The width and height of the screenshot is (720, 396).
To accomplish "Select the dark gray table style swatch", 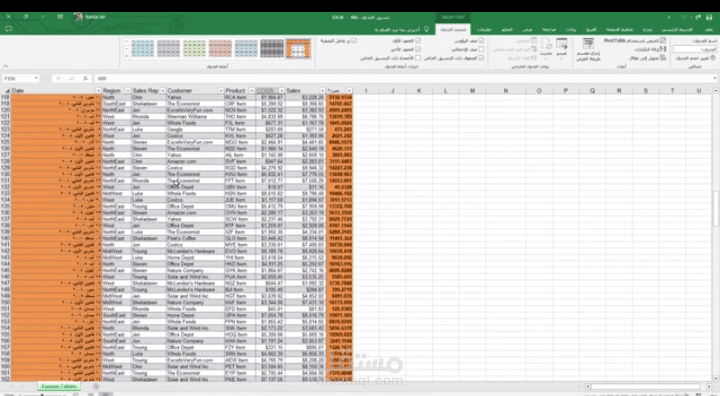I will coord(272,48).
